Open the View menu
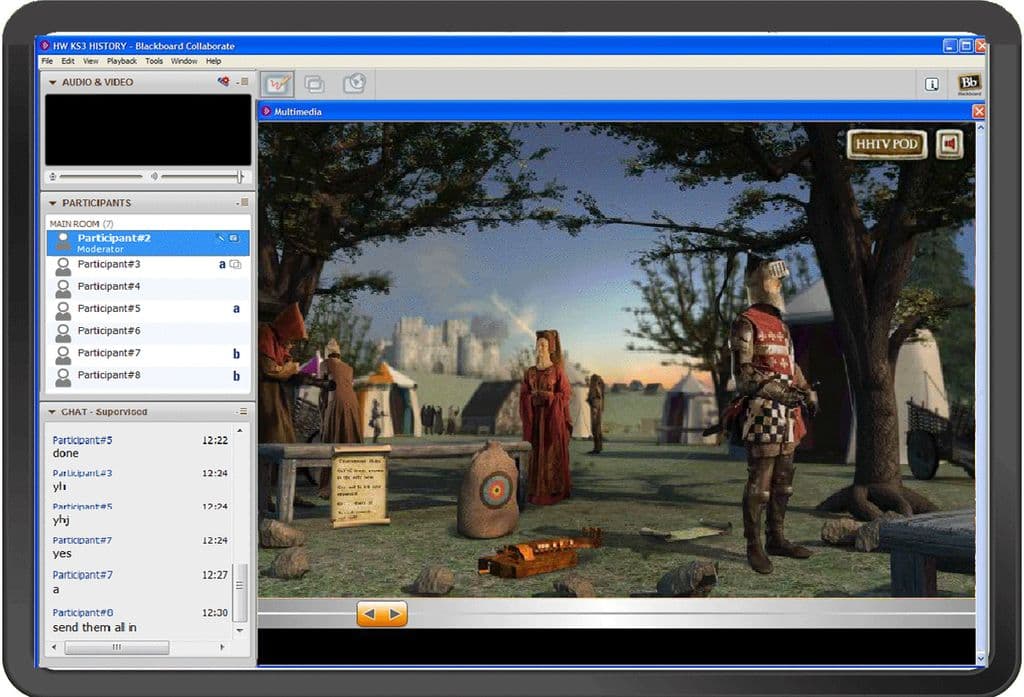Screen dimensions: 1024x697 (91, 61)
